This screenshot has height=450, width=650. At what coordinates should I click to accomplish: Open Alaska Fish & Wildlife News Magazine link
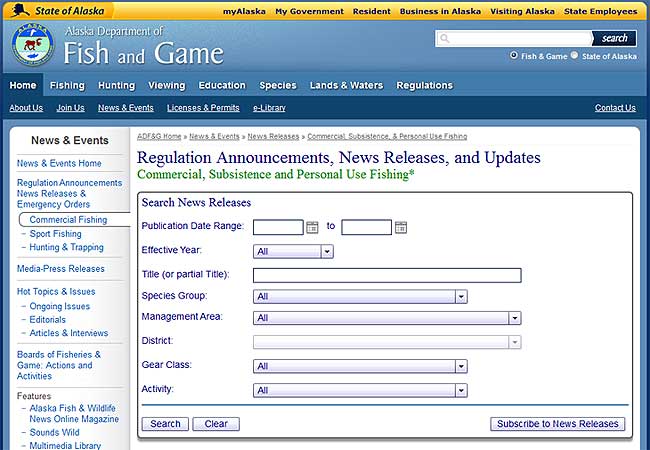[74, 414]
